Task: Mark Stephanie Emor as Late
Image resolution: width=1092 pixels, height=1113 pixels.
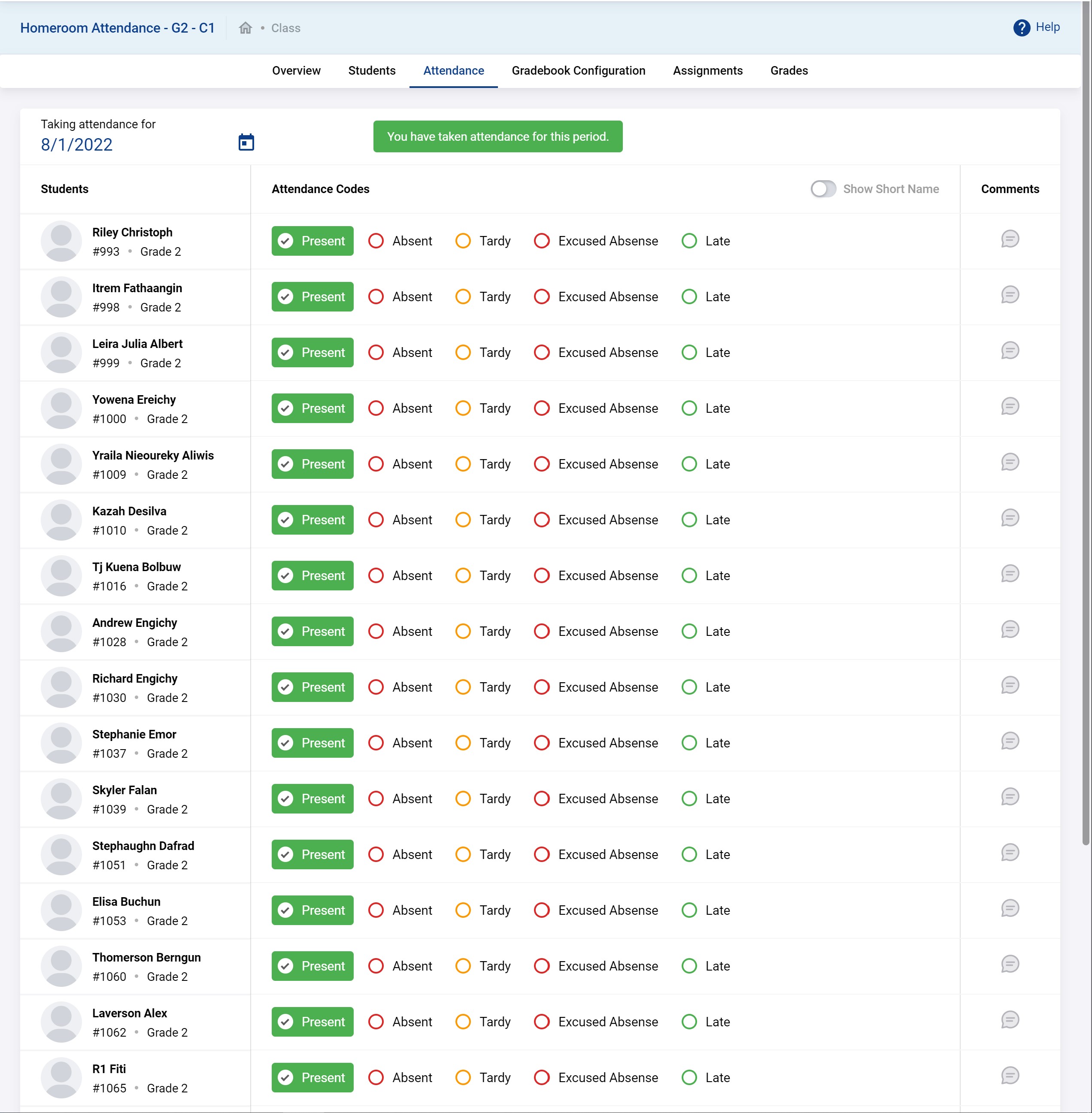Action: [x=689, y=743]
